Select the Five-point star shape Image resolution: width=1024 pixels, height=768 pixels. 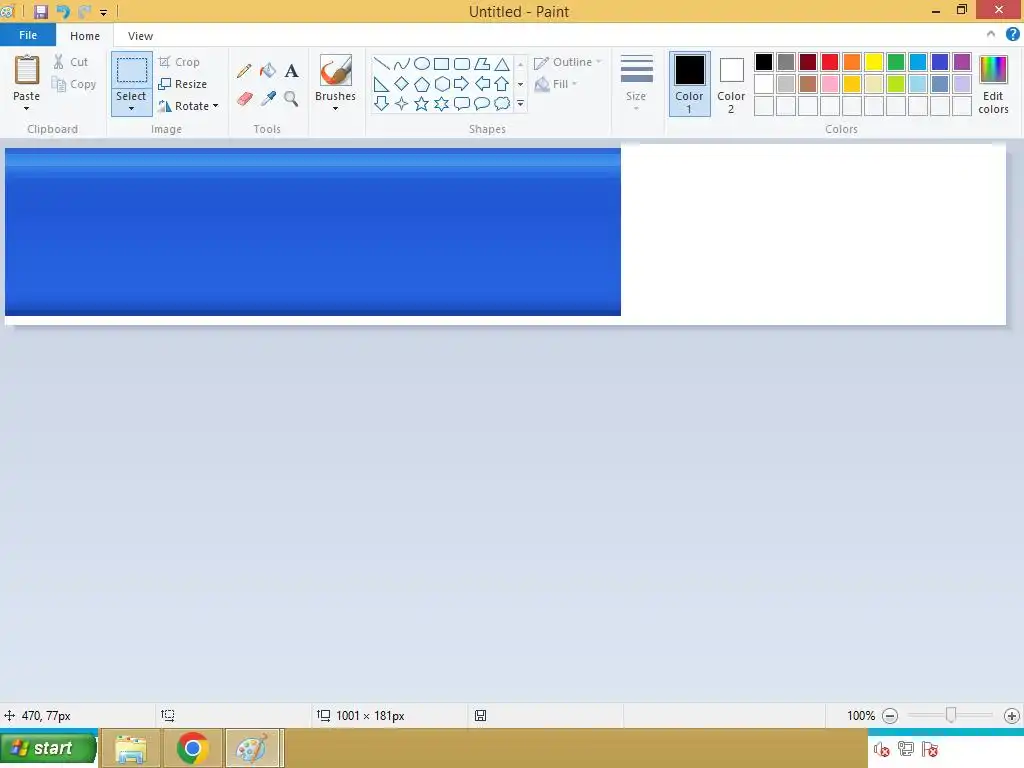point(422,104)
